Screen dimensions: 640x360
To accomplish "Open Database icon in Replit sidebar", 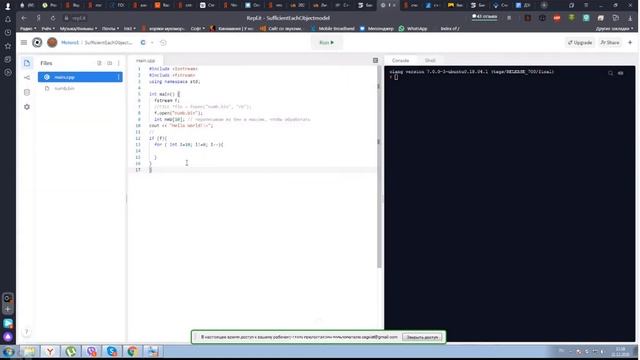I will pyautogui.click(x=27, y=92).
